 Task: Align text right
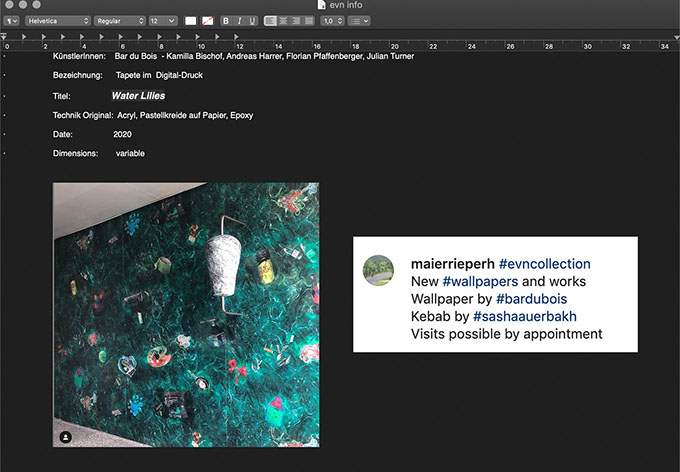(x=296, y=21)
